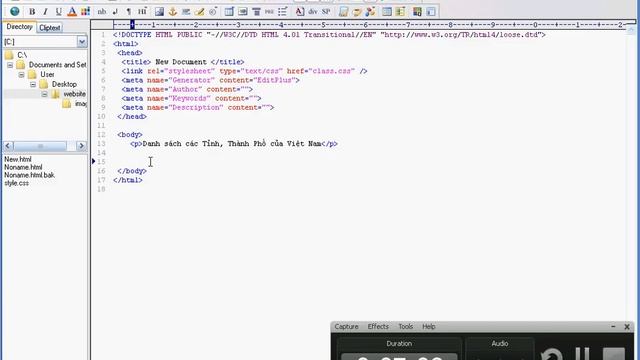This screenshot has width=640, height=360.
Task: Select the website folder in tree
Action: pos(74,94)
